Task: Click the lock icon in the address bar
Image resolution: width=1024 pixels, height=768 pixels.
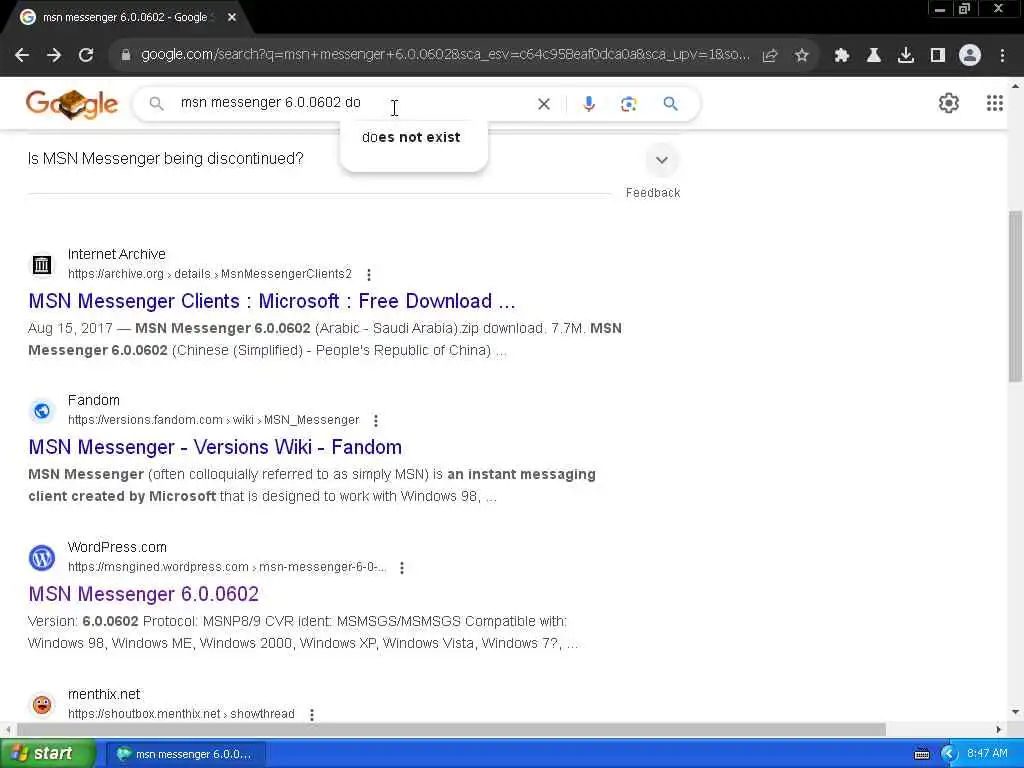Action: point(126,56)
